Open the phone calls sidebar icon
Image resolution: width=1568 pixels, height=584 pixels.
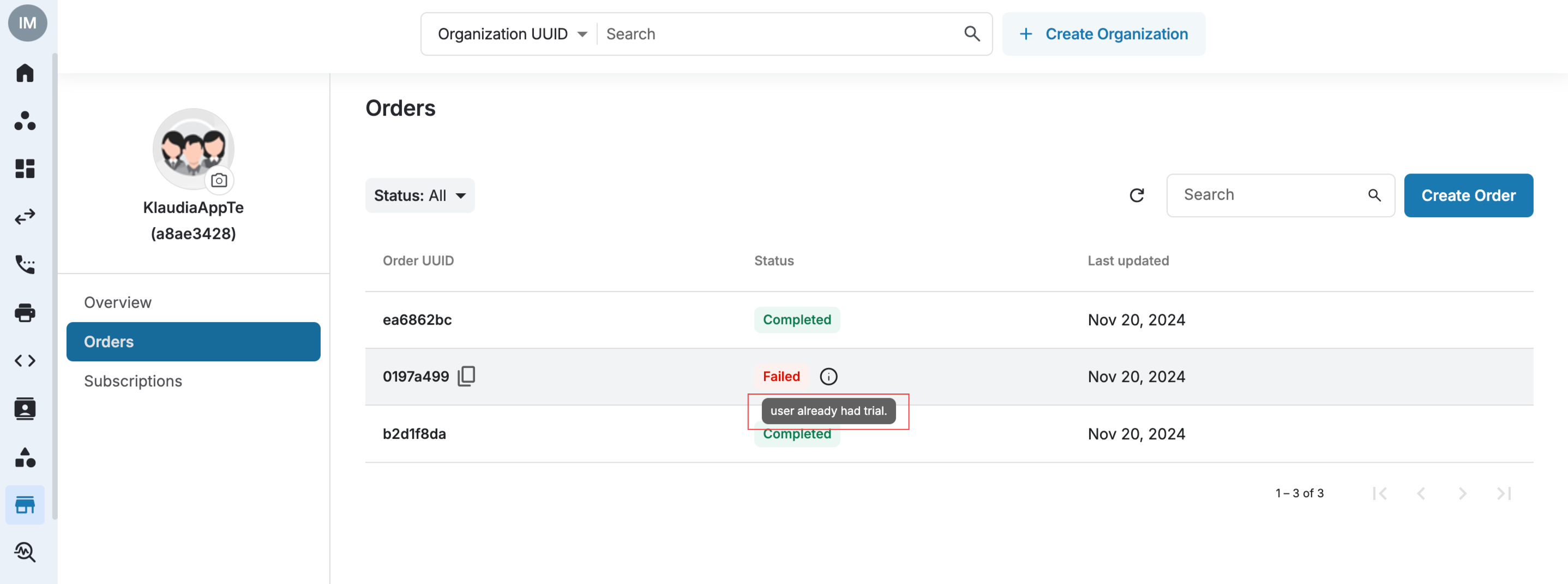(x=25, y=264)
